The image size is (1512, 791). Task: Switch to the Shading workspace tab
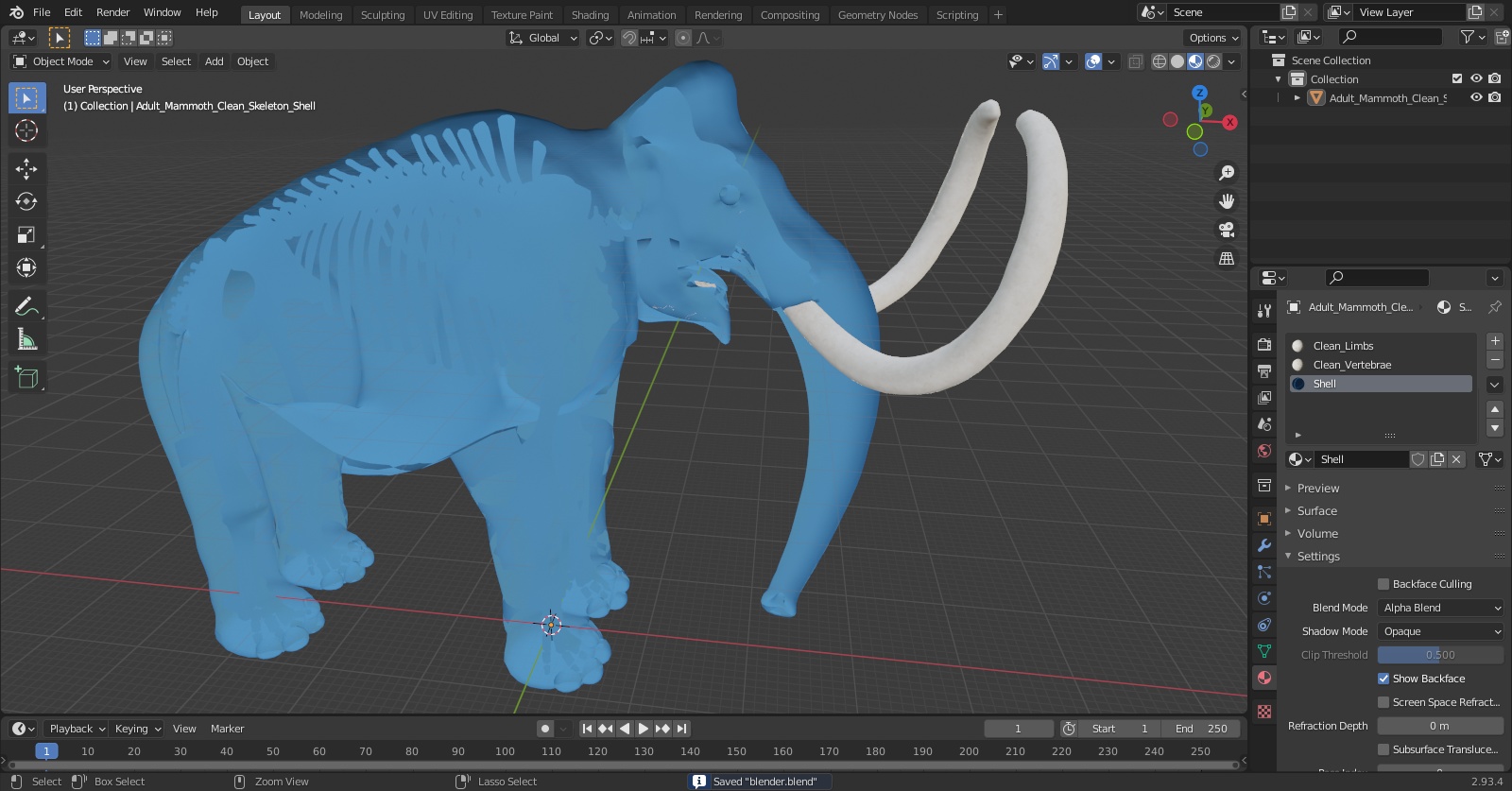[x=591, y=15]
